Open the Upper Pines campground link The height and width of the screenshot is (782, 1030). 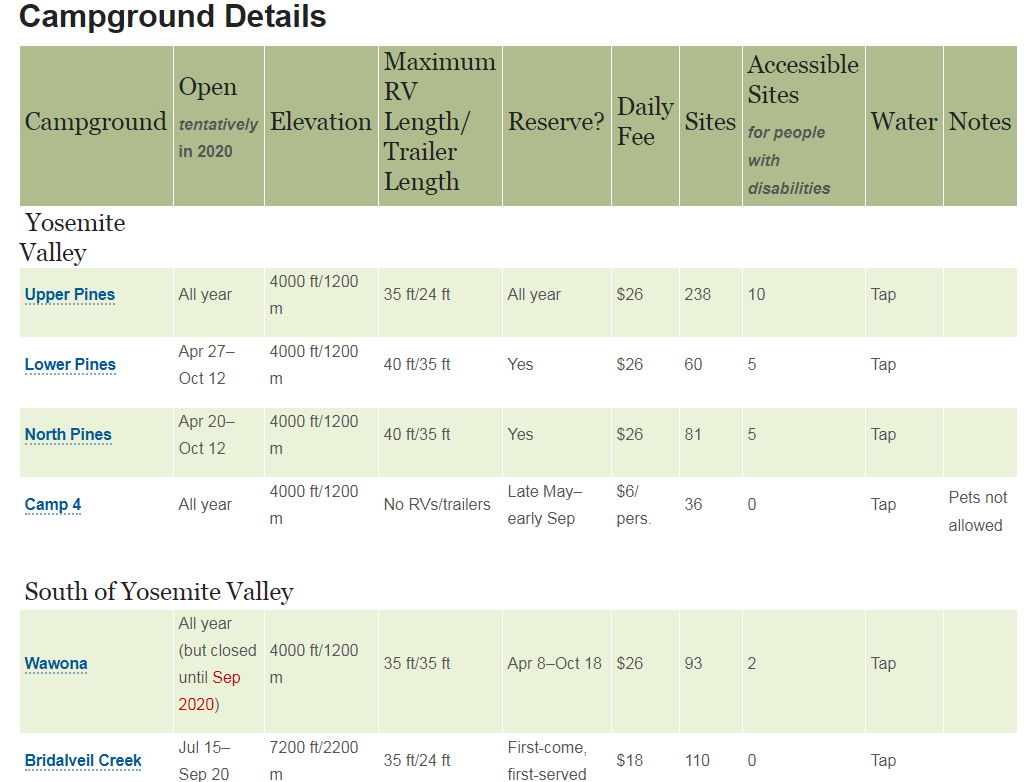(70, 294)
